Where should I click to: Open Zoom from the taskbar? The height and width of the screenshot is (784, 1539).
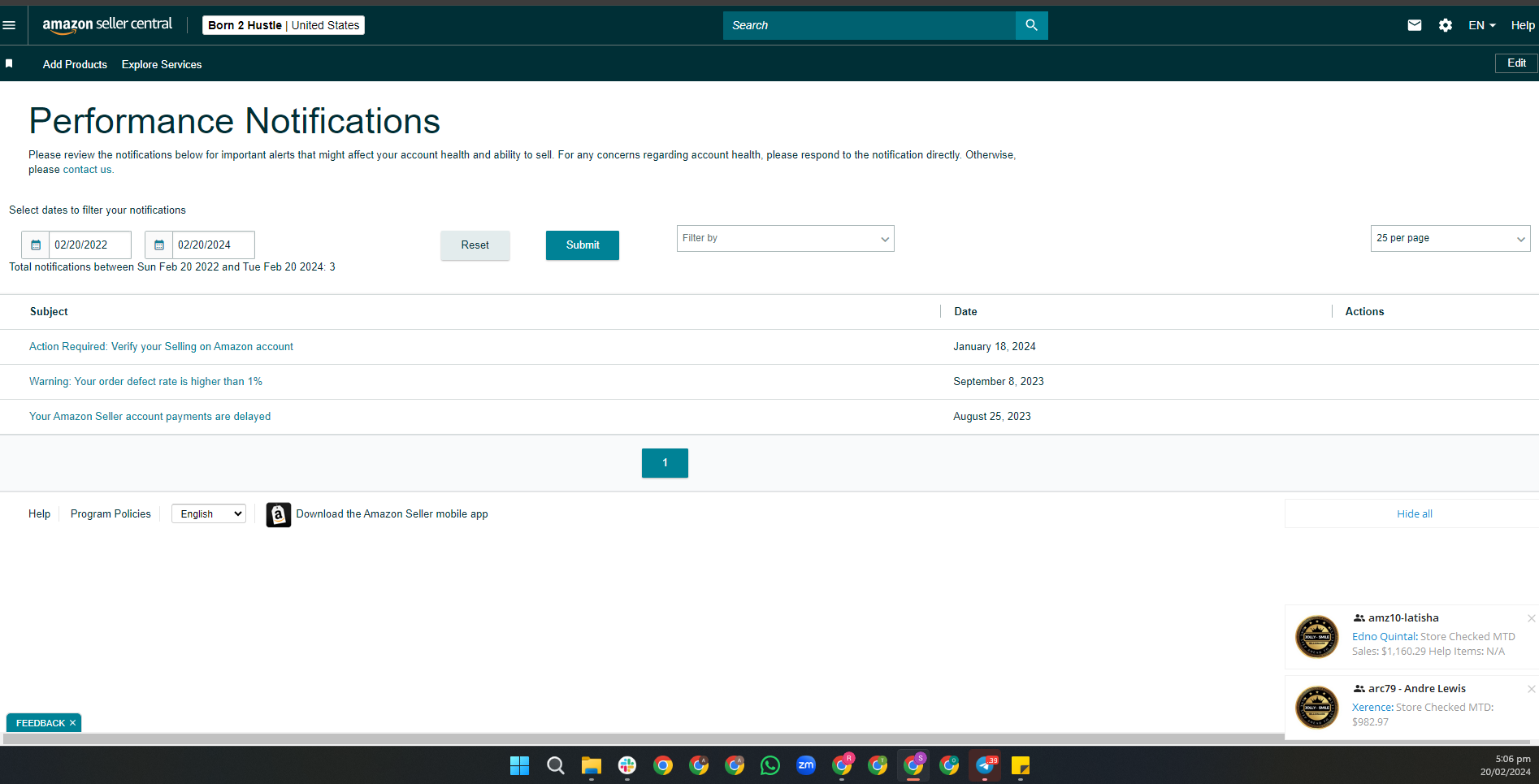pos(806,765)
